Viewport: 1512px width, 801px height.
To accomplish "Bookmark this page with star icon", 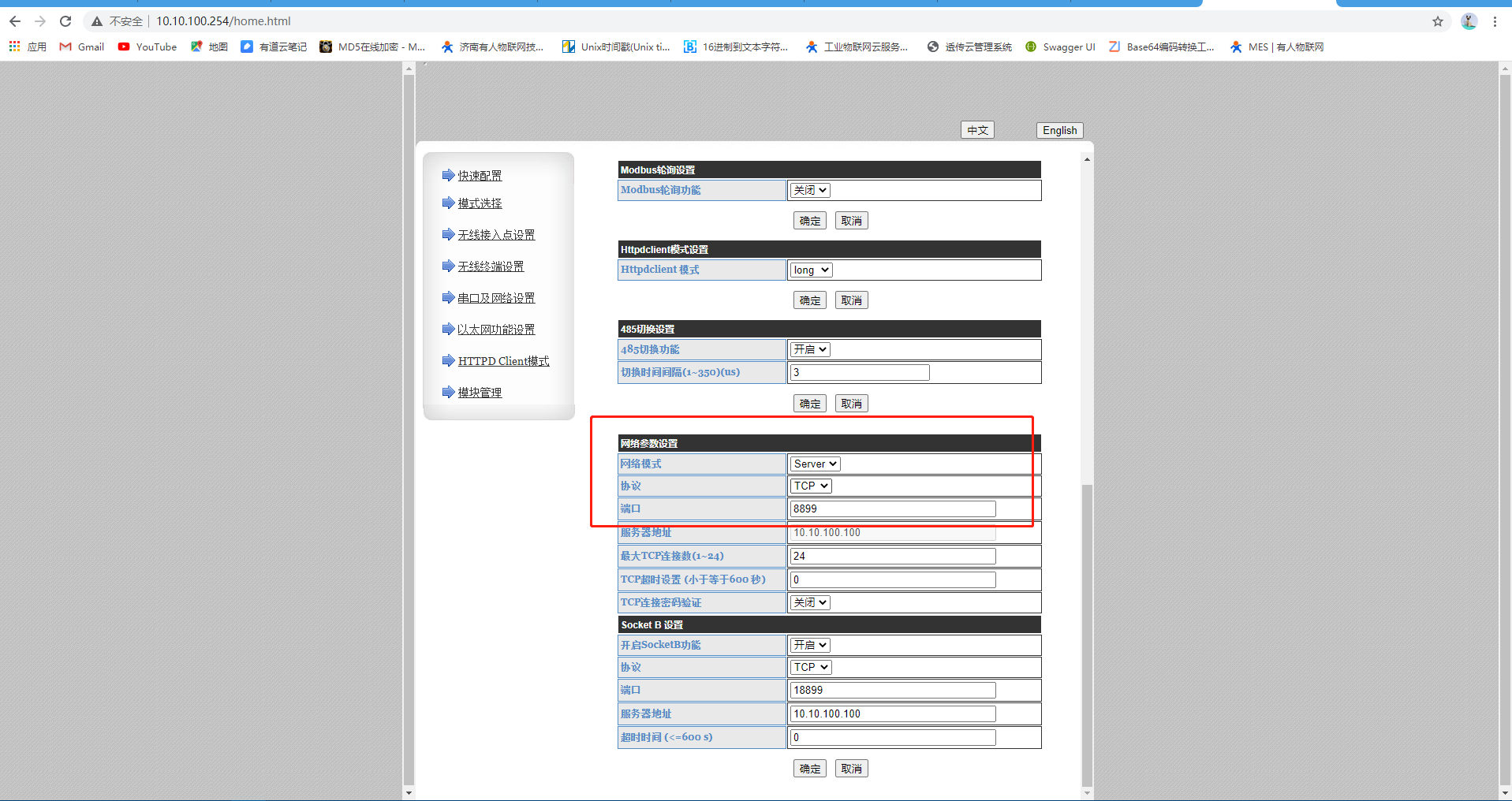I will (x=1437, y=21).
